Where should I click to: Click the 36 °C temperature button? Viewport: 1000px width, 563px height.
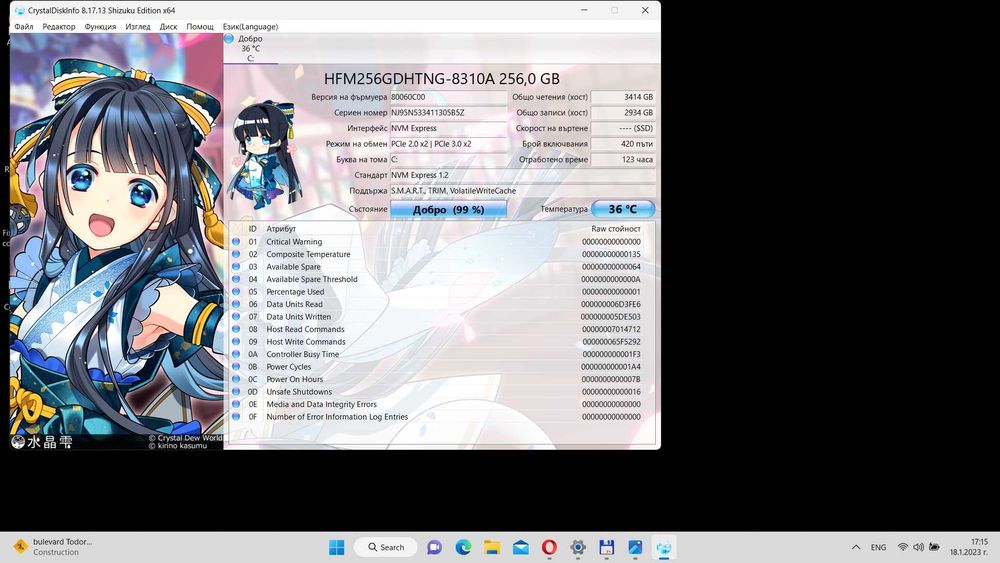pos(623,209)
